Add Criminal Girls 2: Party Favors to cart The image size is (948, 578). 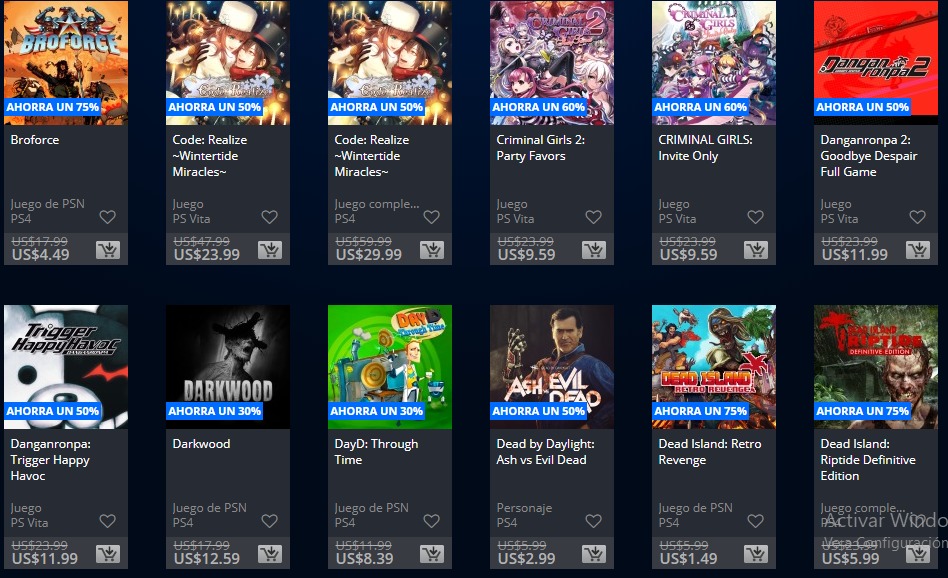(x=594, y=250)
